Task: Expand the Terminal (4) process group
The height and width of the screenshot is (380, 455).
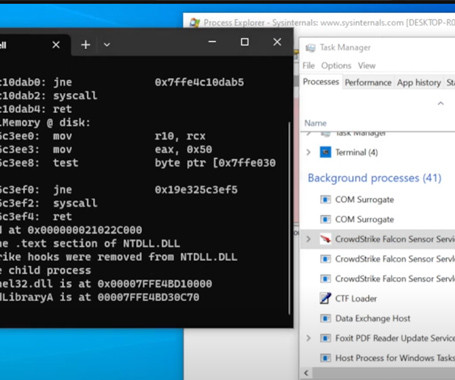Action: pos(308,152)
